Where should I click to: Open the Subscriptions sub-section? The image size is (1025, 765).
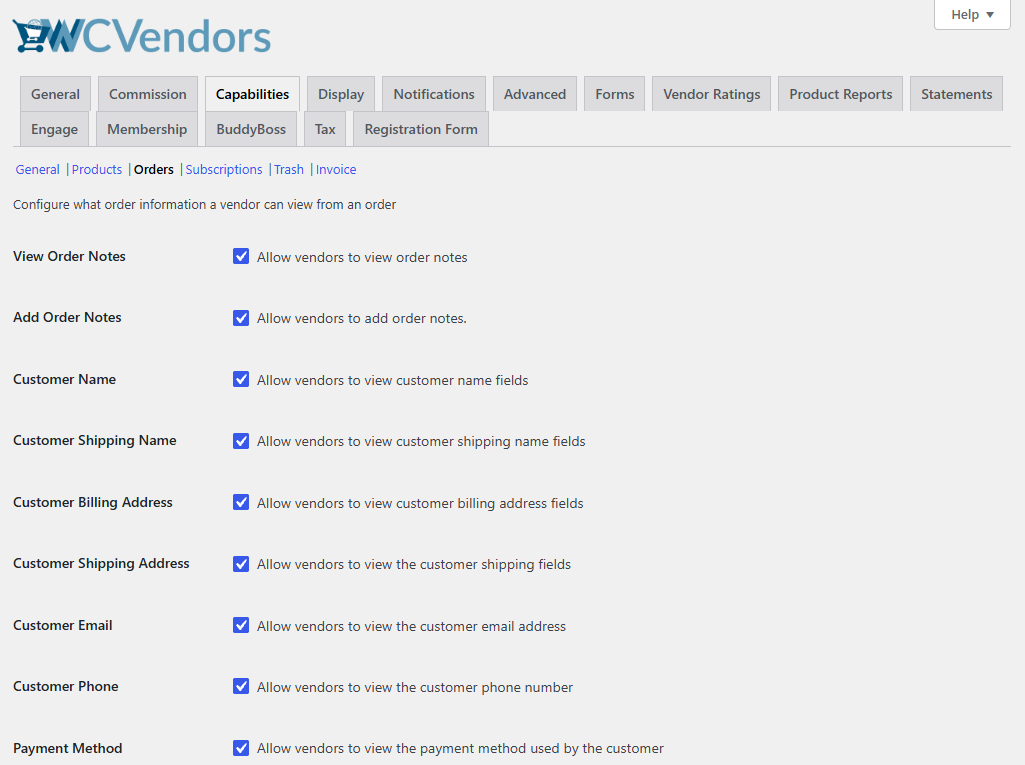click(x=224, y=169)
